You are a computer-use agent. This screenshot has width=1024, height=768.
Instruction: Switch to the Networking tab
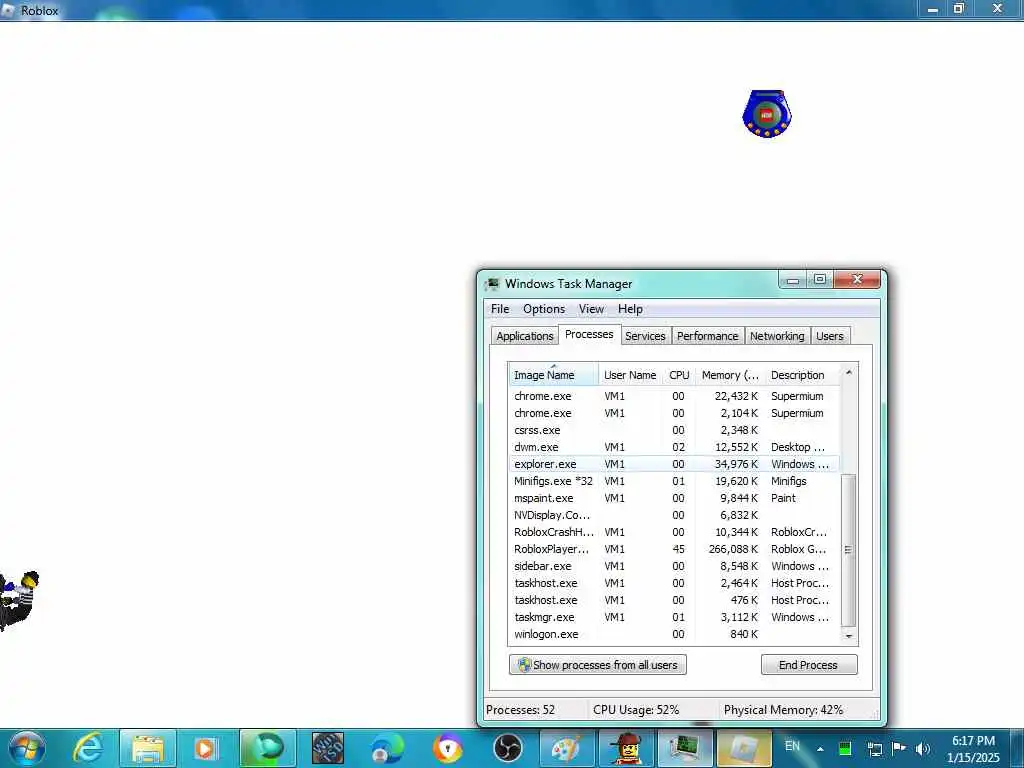point(777,336)
